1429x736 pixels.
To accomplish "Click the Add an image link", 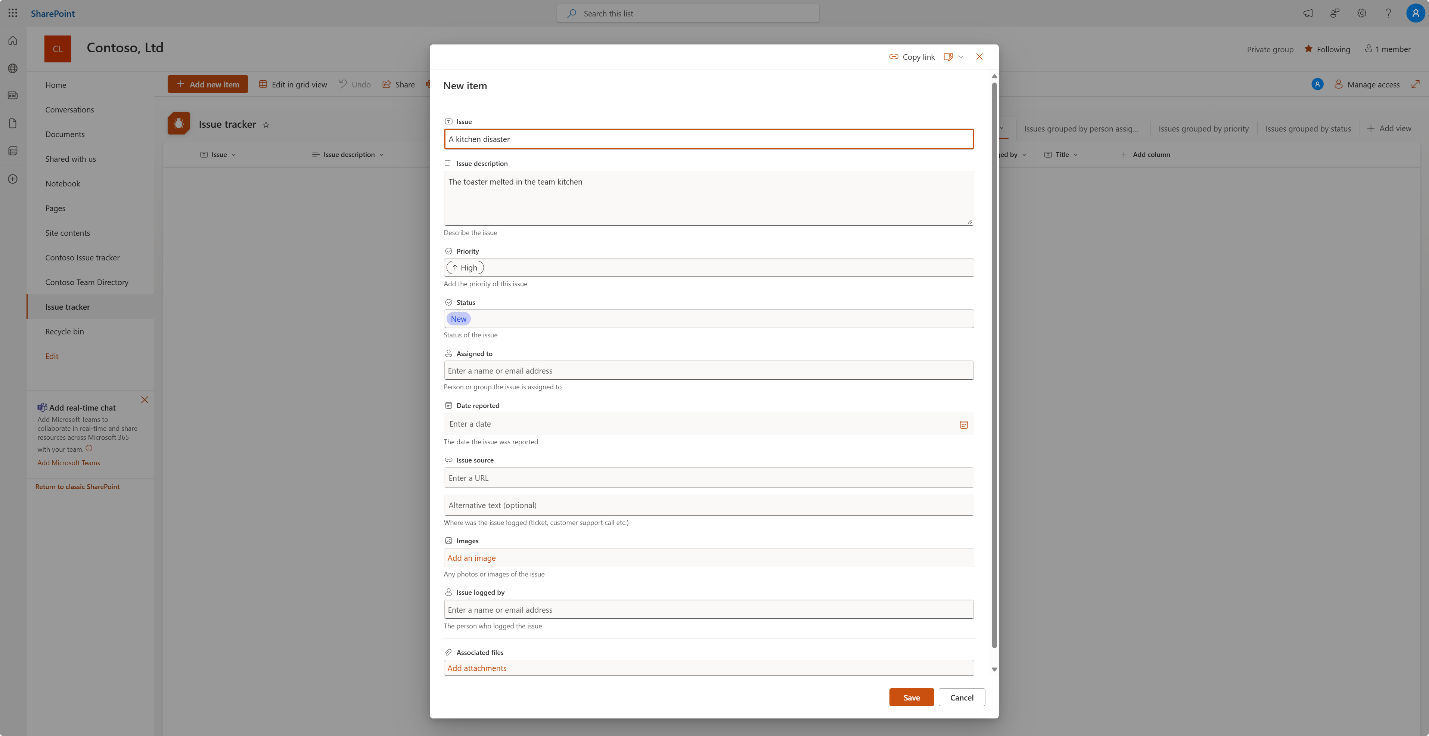I will [472, 558].
